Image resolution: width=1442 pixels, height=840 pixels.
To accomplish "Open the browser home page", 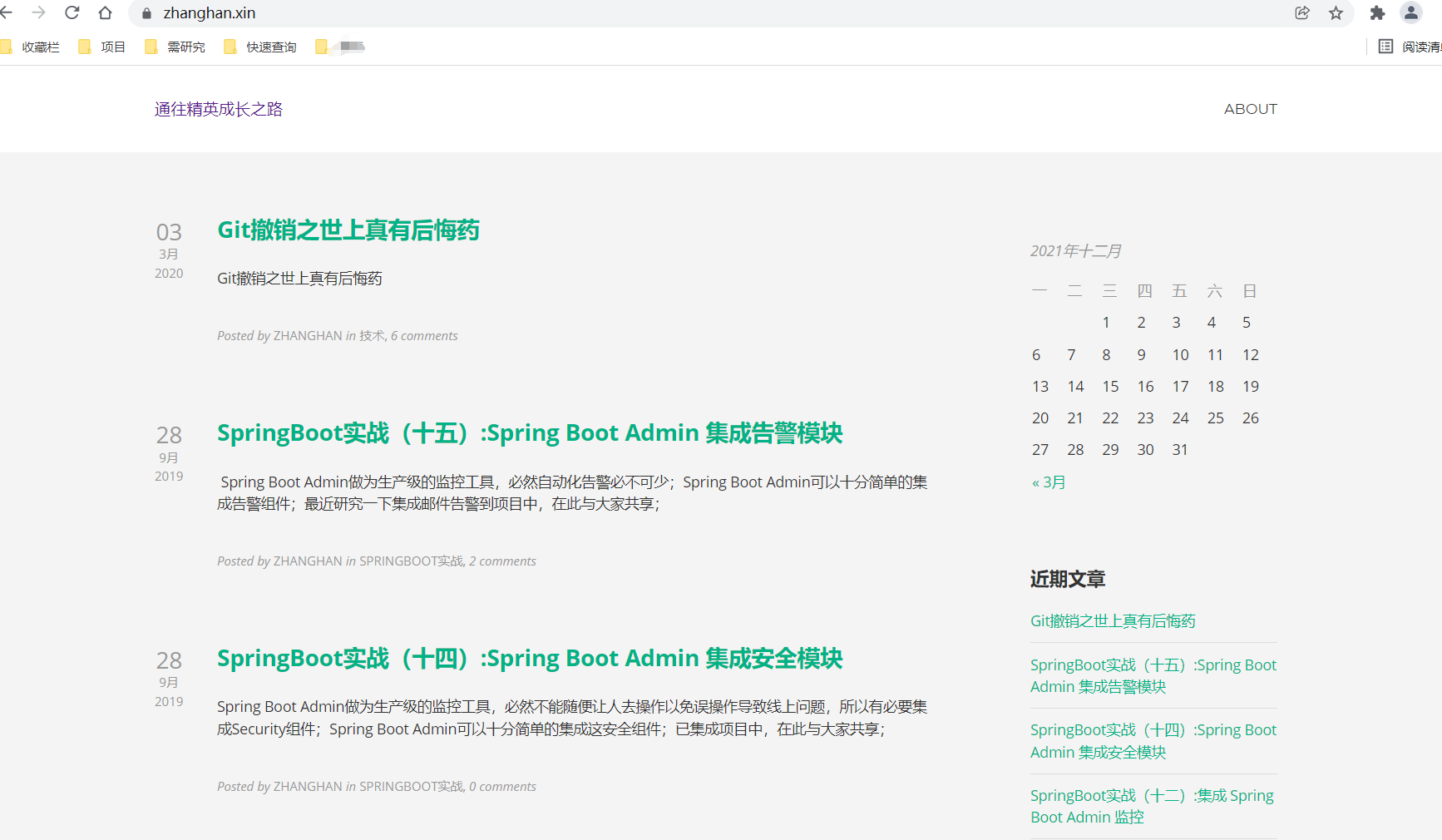I will (x=105, y=12).
